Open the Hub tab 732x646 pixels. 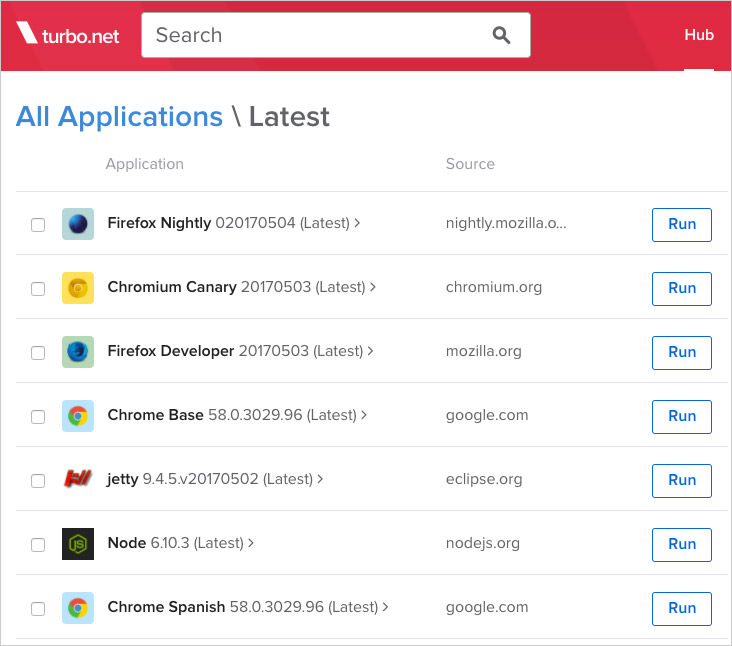(699, 35)
